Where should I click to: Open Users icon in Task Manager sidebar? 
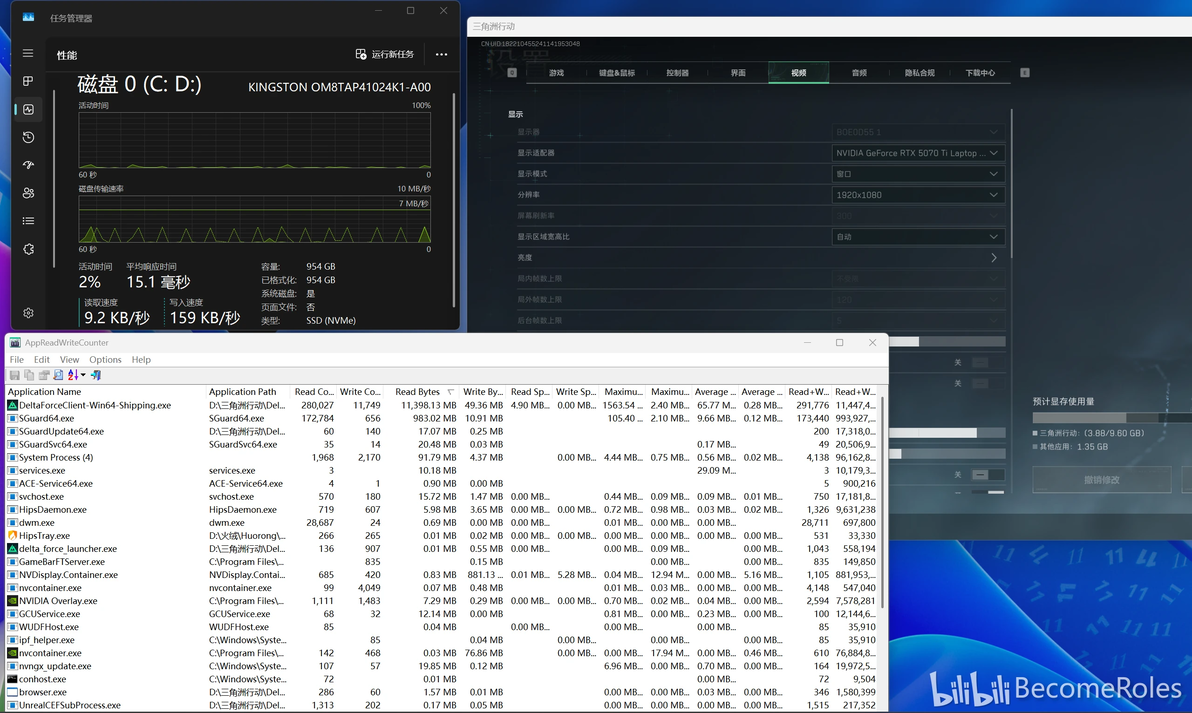(28, 193)
